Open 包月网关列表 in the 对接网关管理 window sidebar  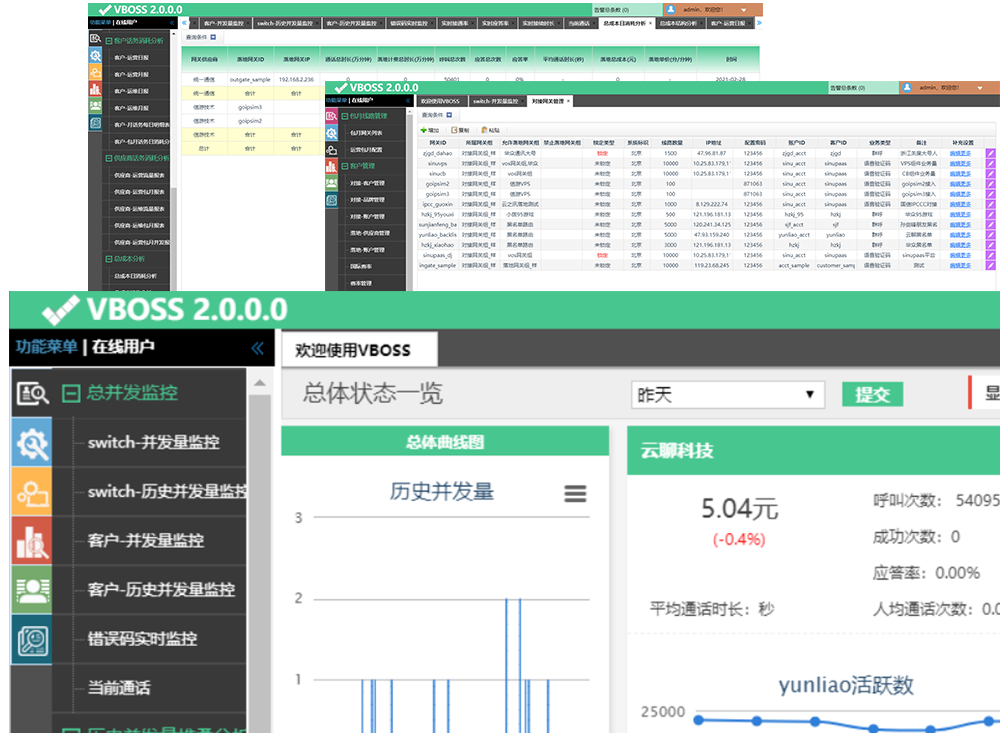(x=366, y=133)
